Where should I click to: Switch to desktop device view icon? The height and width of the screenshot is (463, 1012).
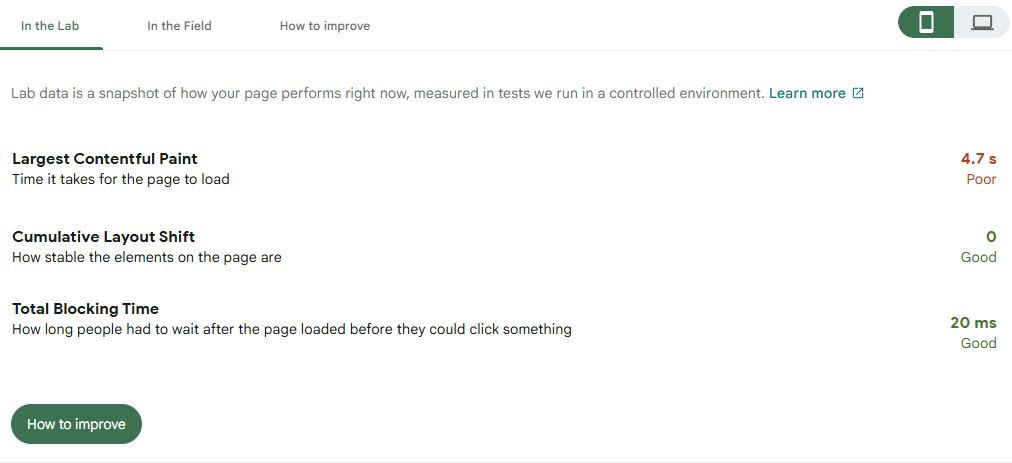point(982,23)
